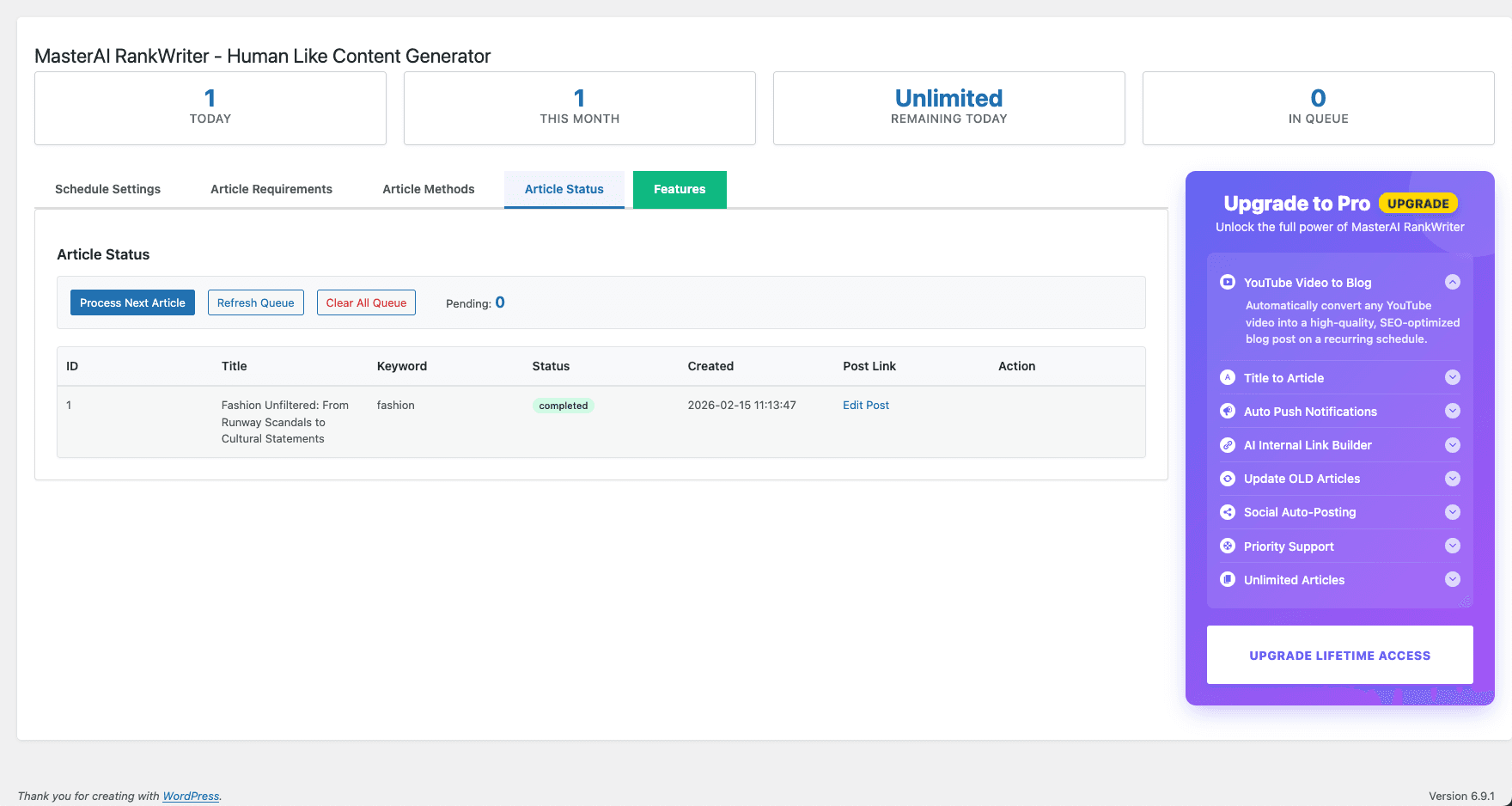The height and width of the screenshot is (806, 1512).
Task: Click Process Next Article
Action: click(132, 302)
